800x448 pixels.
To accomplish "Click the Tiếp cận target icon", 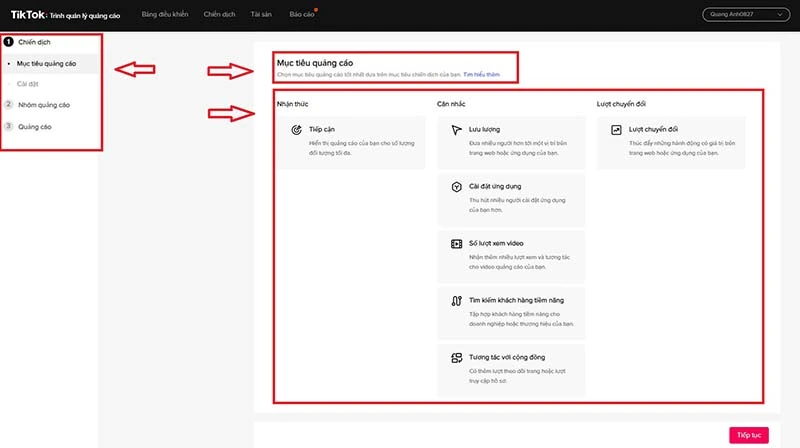I will coord(296,129).
